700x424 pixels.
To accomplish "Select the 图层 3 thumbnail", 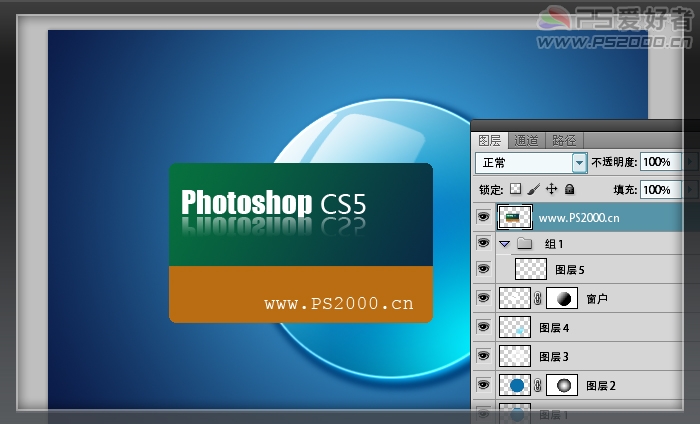I will coord(515,356).
